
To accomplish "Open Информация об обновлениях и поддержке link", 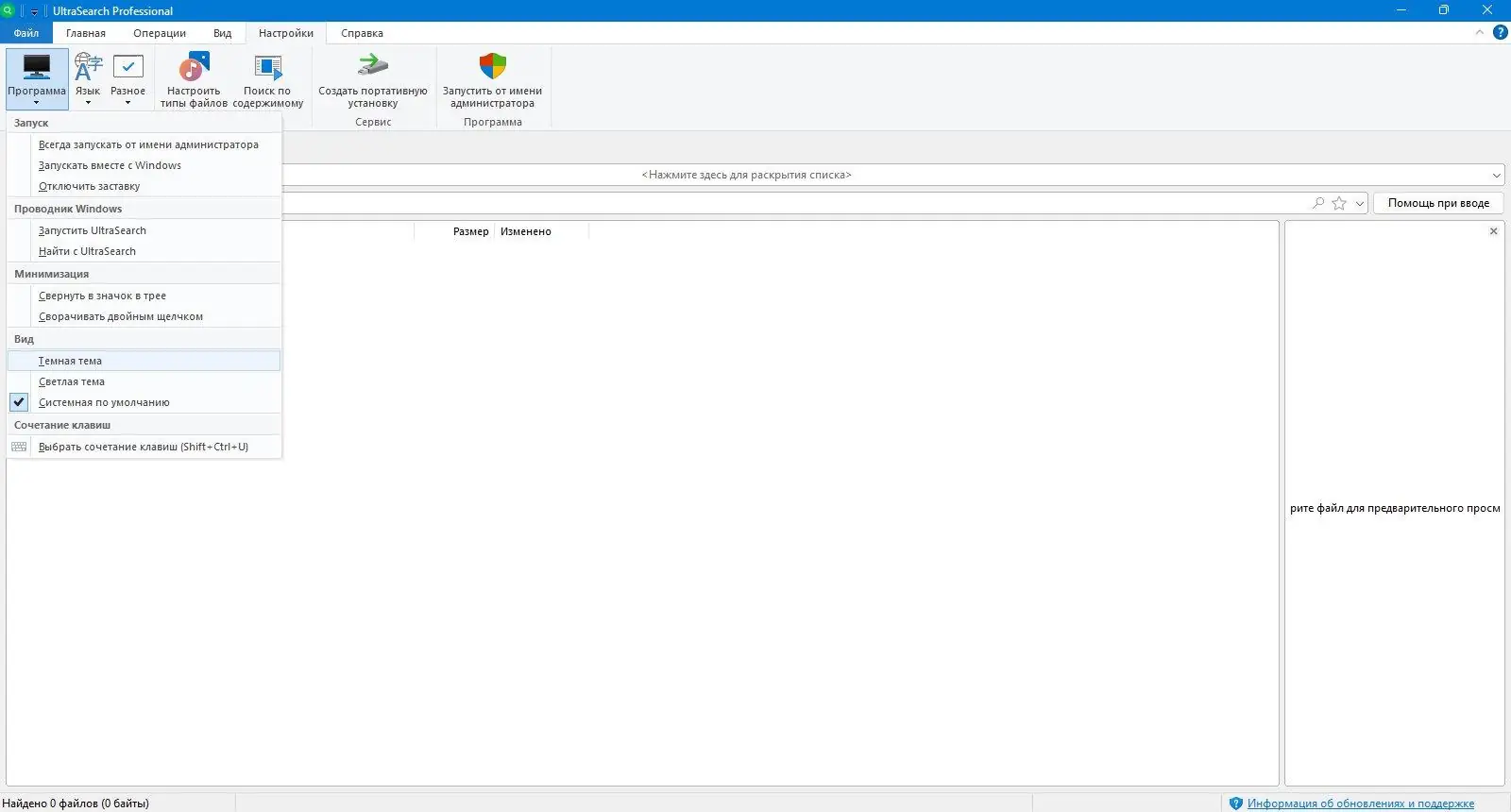I will [1360, 804].
